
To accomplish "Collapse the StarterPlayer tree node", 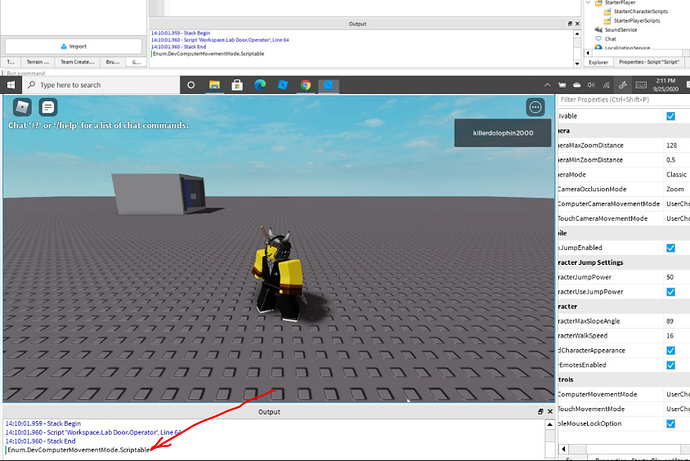I will tap(588, 3).
